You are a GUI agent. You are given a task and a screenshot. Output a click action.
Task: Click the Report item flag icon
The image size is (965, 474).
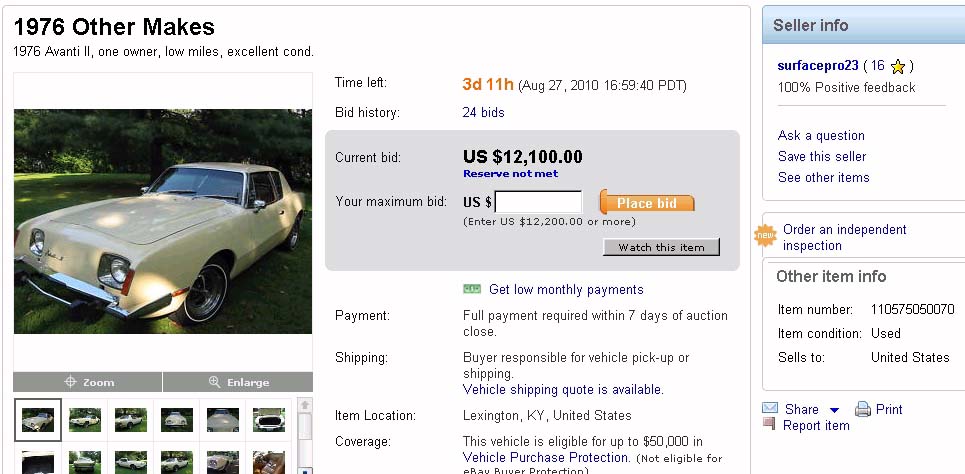click(769, 424)
